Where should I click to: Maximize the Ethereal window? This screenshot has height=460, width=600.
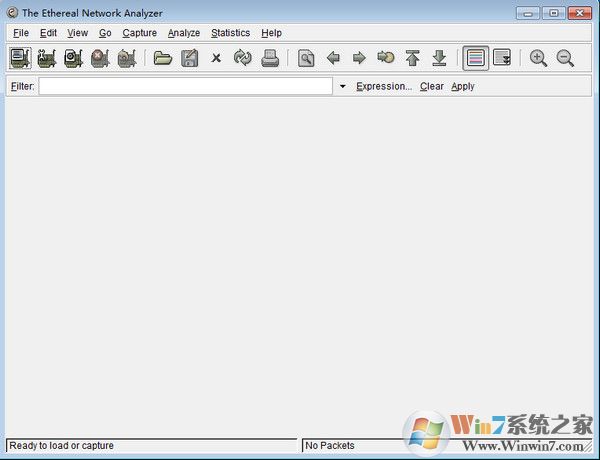[553, 13]
